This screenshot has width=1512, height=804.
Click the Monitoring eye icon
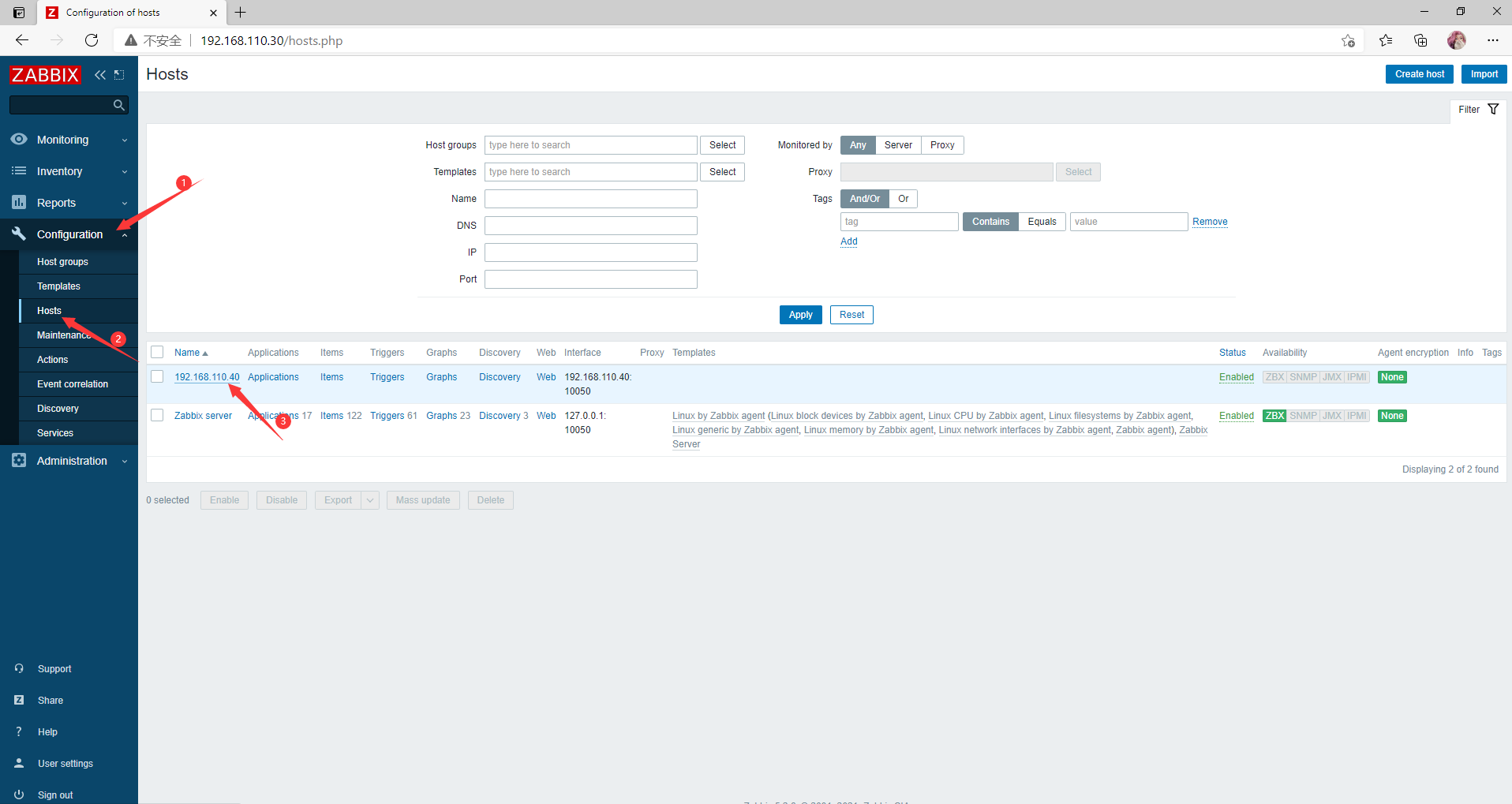tap(19, 139)
